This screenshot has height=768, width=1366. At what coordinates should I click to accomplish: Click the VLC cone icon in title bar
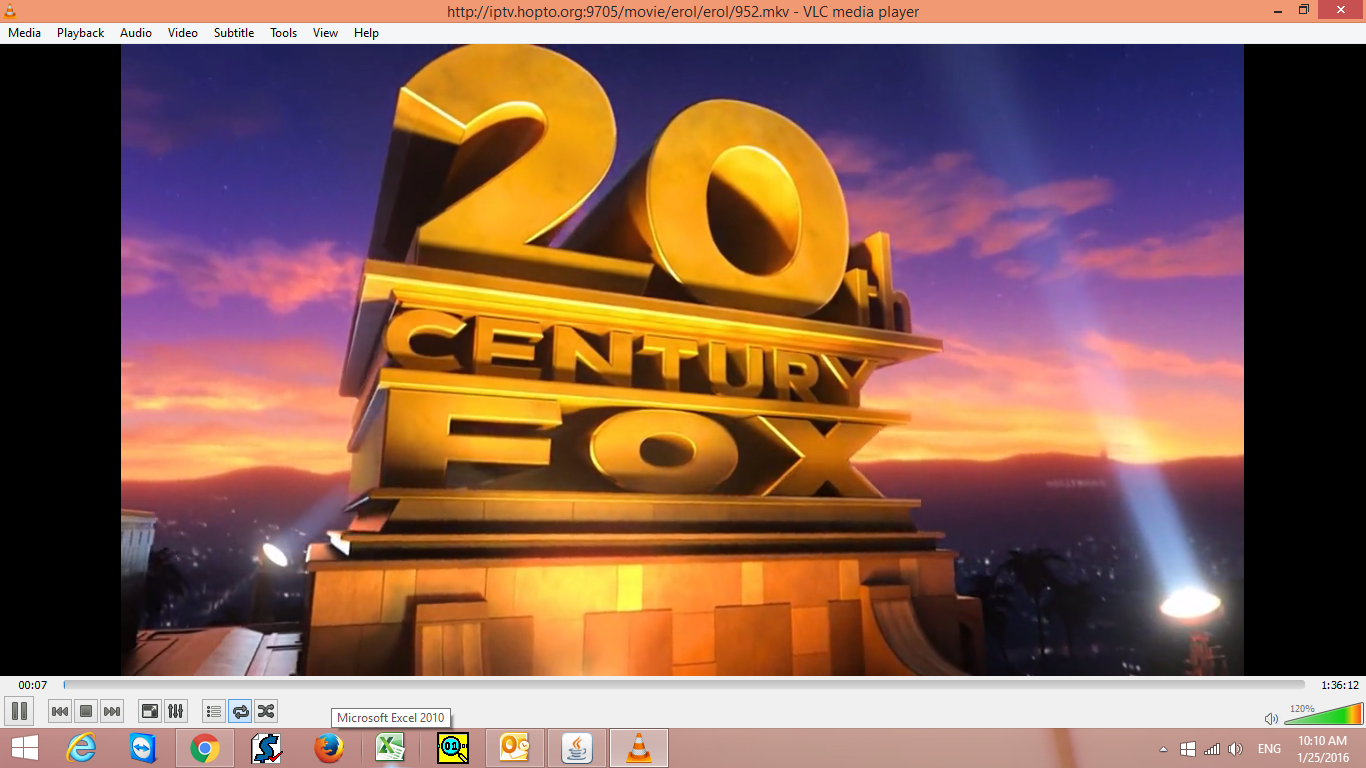coord(10,10)
